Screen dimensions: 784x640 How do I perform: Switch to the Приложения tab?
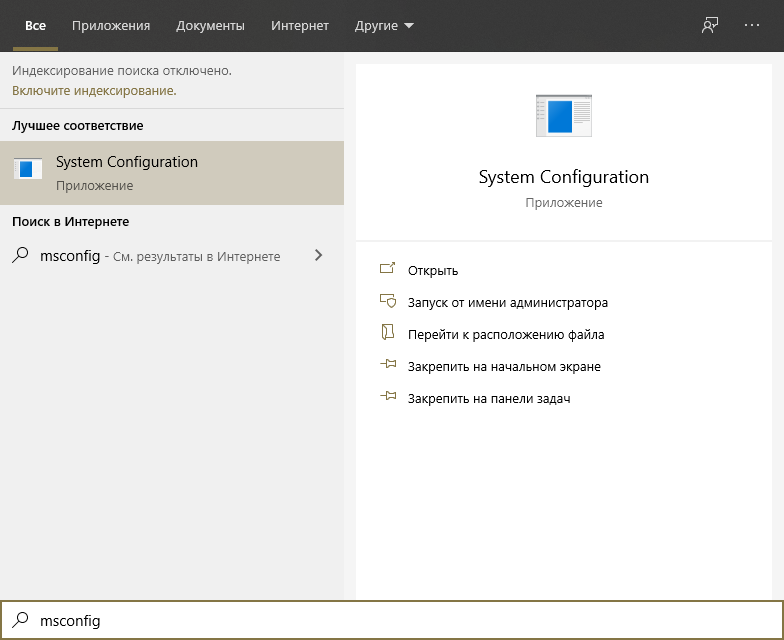[x=111, y=26]
